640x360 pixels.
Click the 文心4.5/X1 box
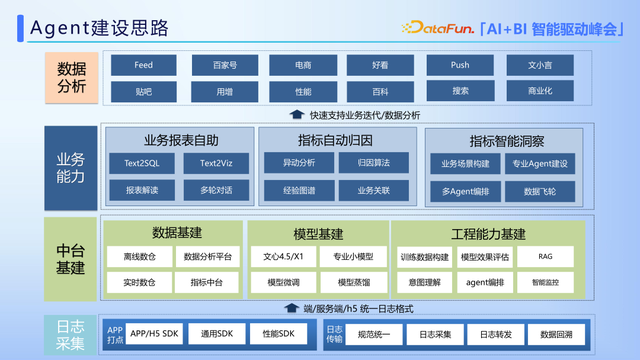283,257
